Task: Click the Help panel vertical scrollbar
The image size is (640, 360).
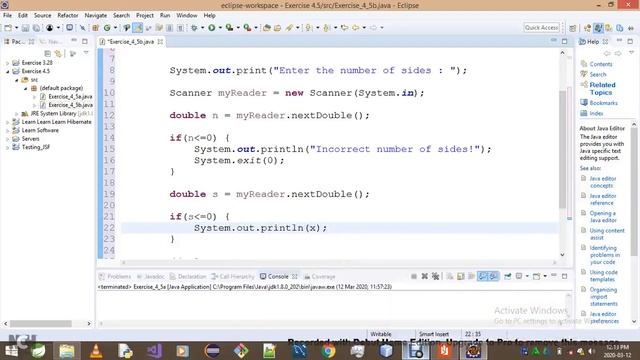Action: [634, 192]
